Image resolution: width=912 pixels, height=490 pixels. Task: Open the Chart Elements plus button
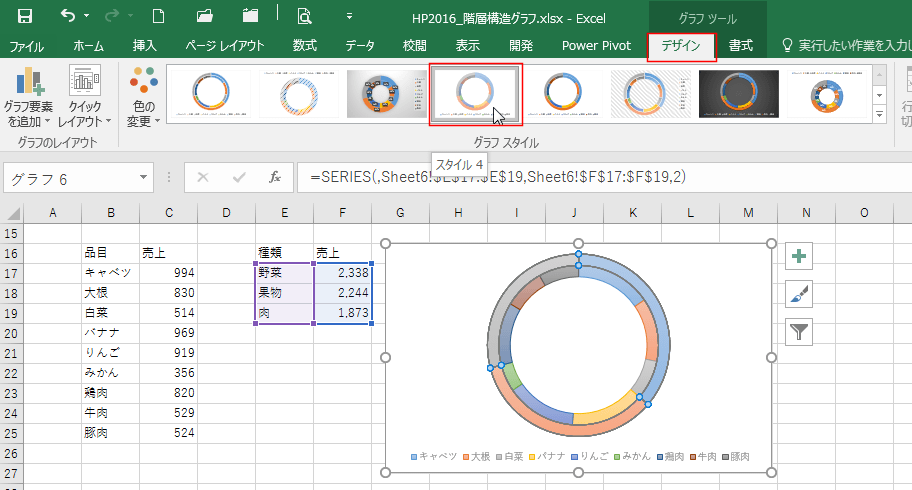(x=800, y=256)
